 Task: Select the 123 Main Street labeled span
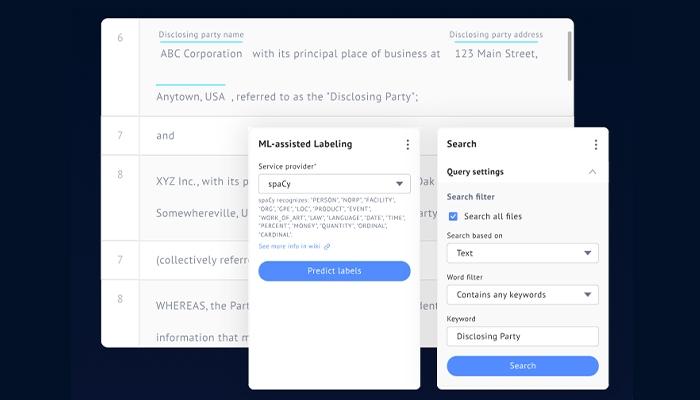pyautogui.click(x=496, y=54)
